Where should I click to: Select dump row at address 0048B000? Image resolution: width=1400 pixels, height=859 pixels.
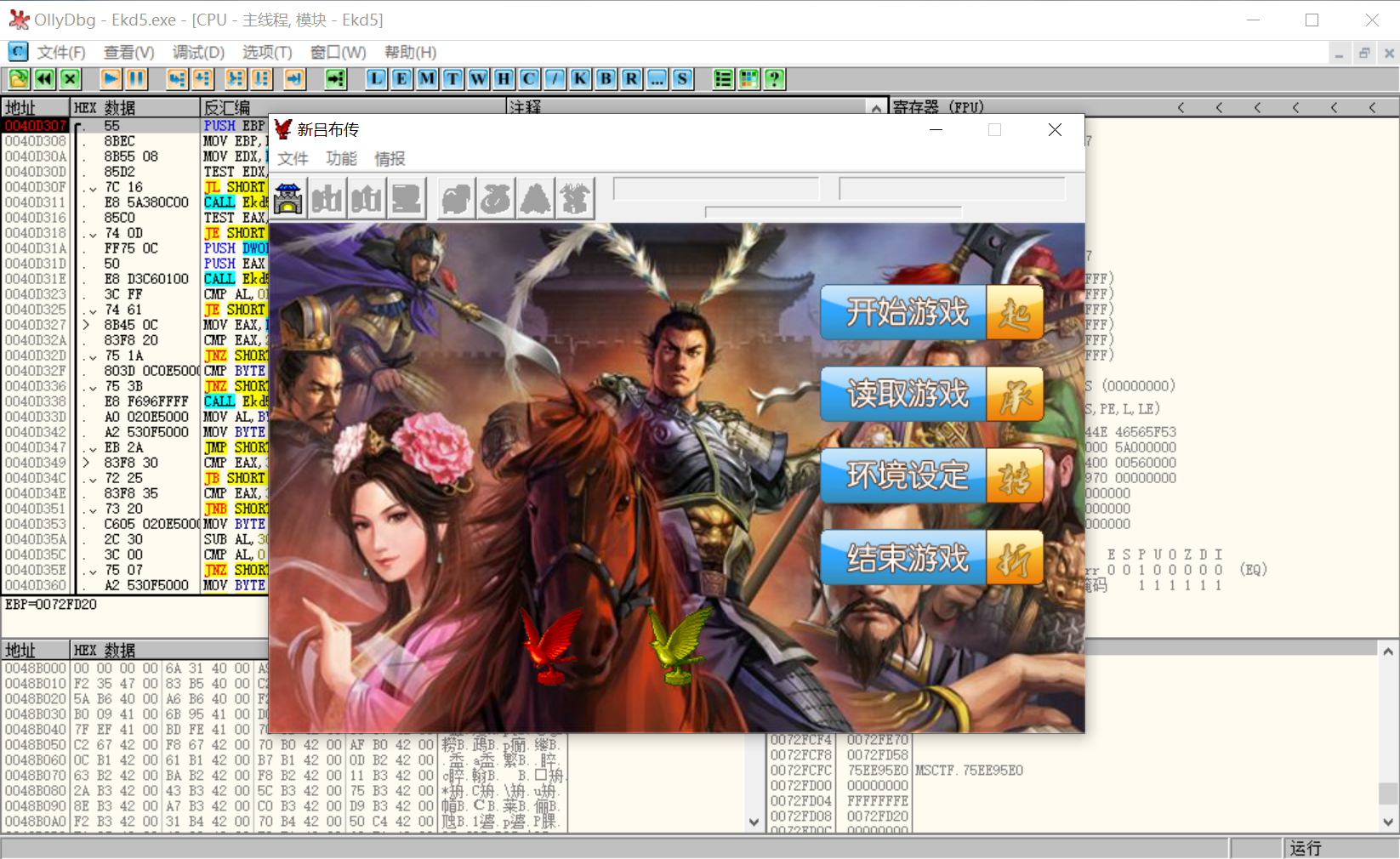pyautogui.click(x=136, y=668)
